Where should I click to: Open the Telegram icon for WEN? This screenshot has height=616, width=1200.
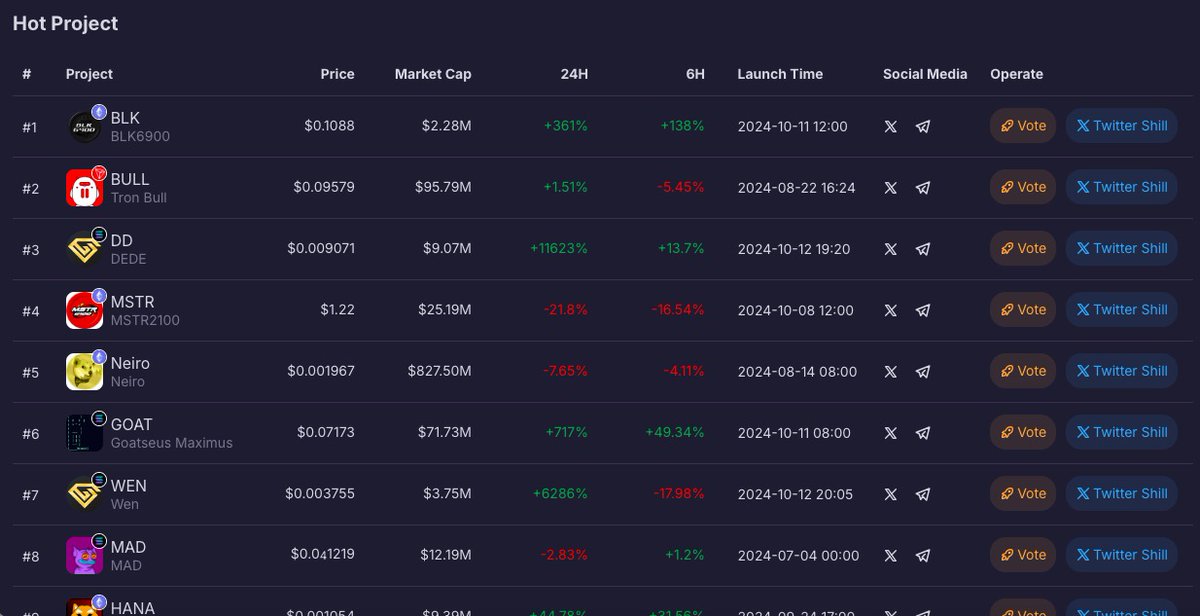tap(923, 494)
